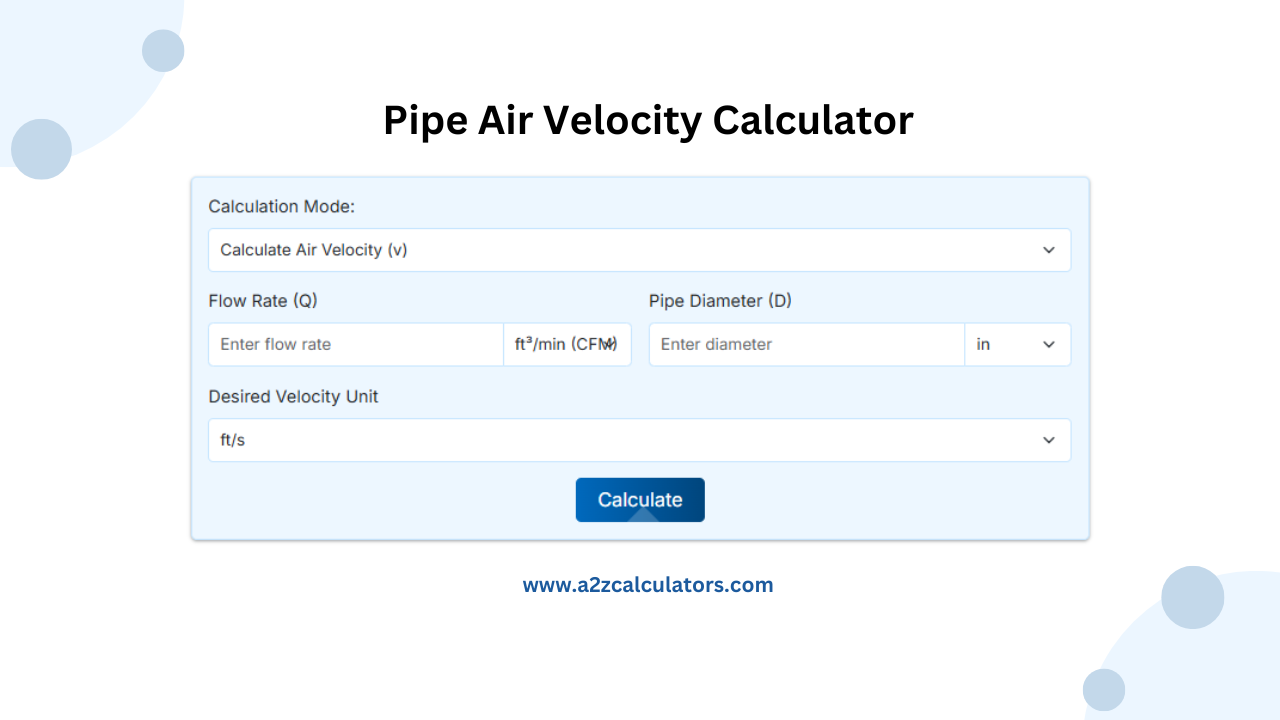Expand the flow rate unit selector ft³/min

567,344
